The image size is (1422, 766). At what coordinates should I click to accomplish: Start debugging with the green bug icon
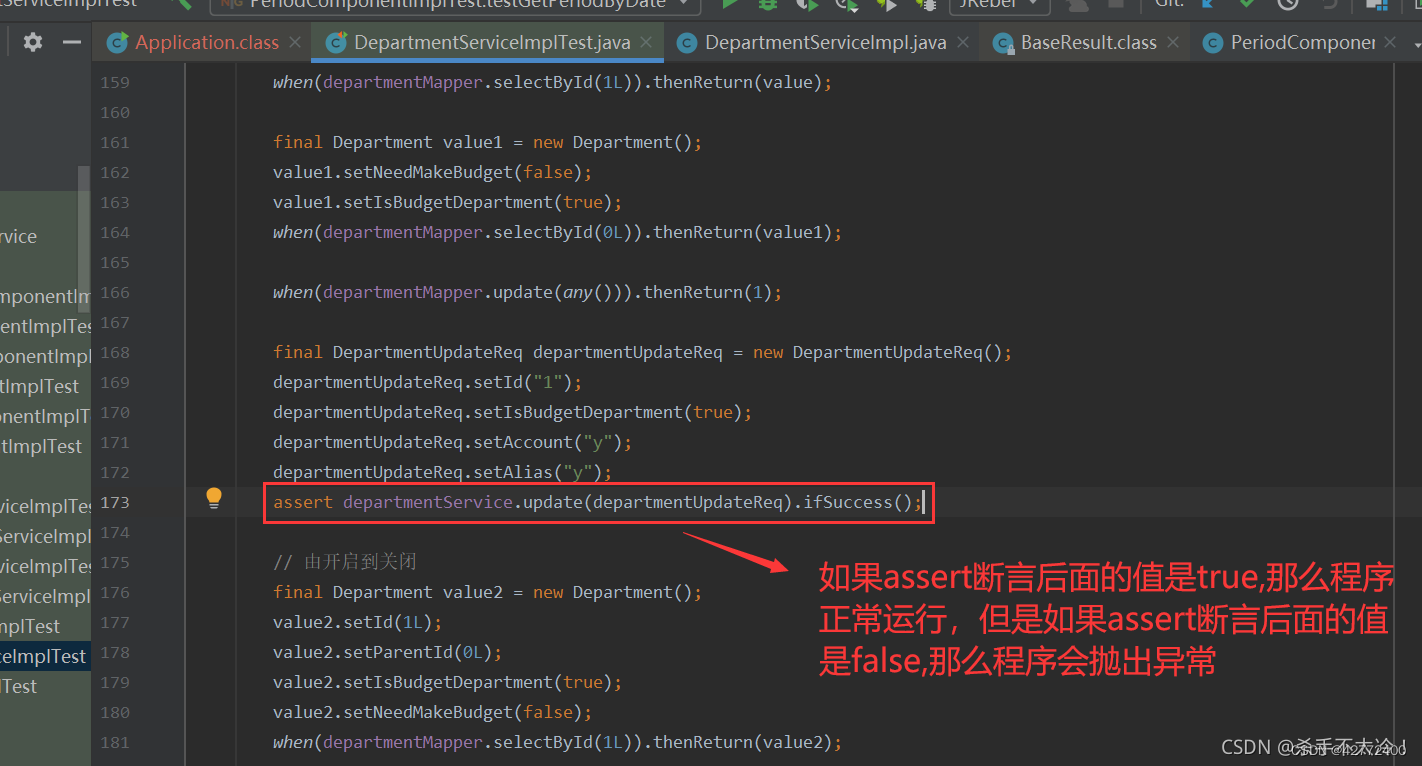(x=768, y=4)
